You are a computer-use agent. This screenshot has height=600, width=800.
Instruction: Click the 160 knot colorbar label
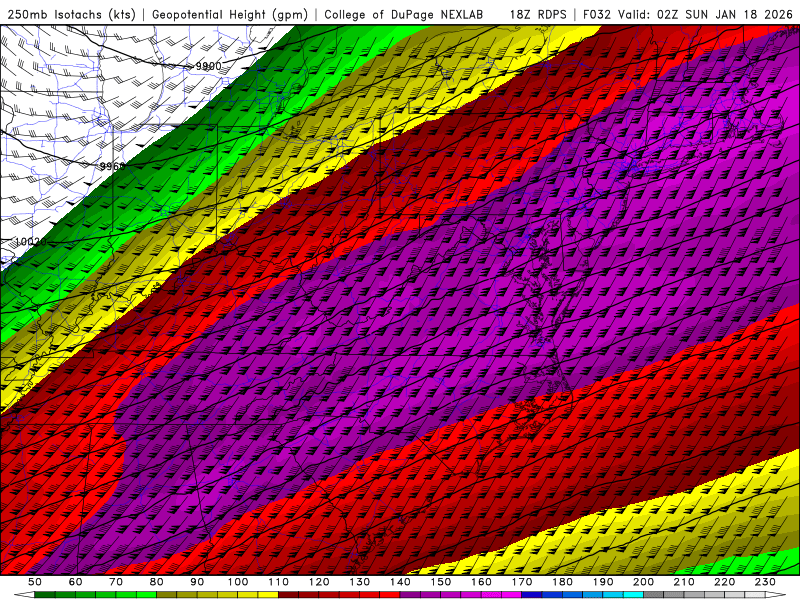481,582
